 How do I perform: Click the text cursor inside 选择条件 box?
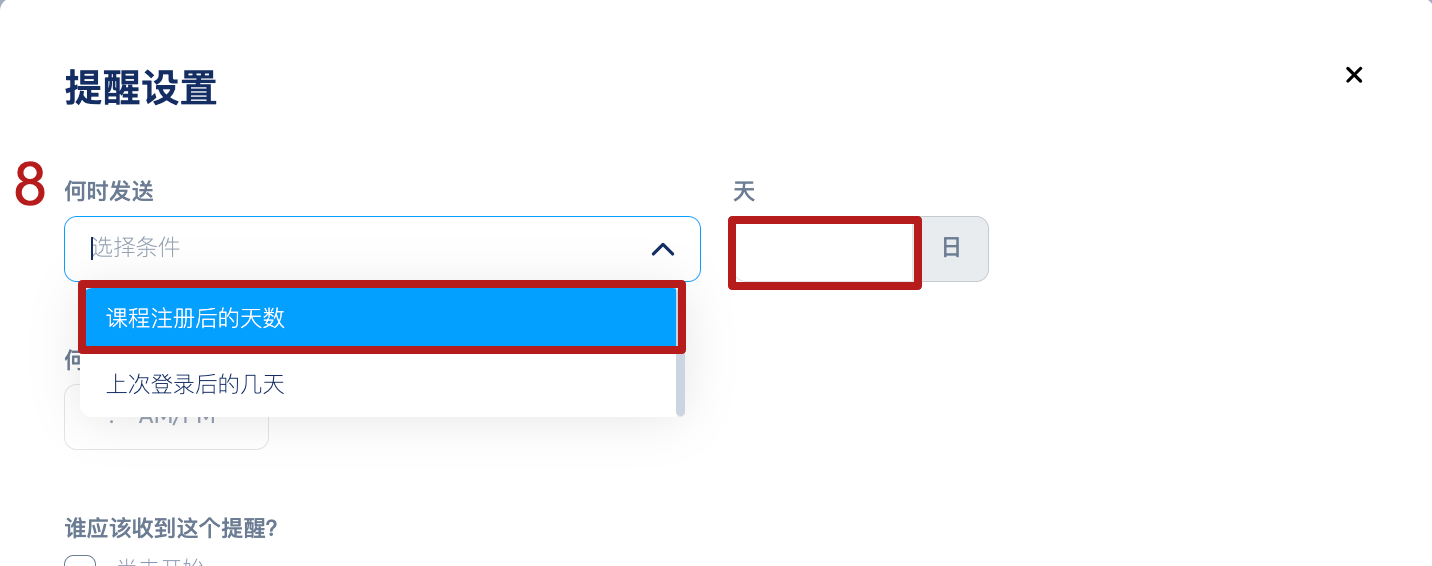[92, 248]
